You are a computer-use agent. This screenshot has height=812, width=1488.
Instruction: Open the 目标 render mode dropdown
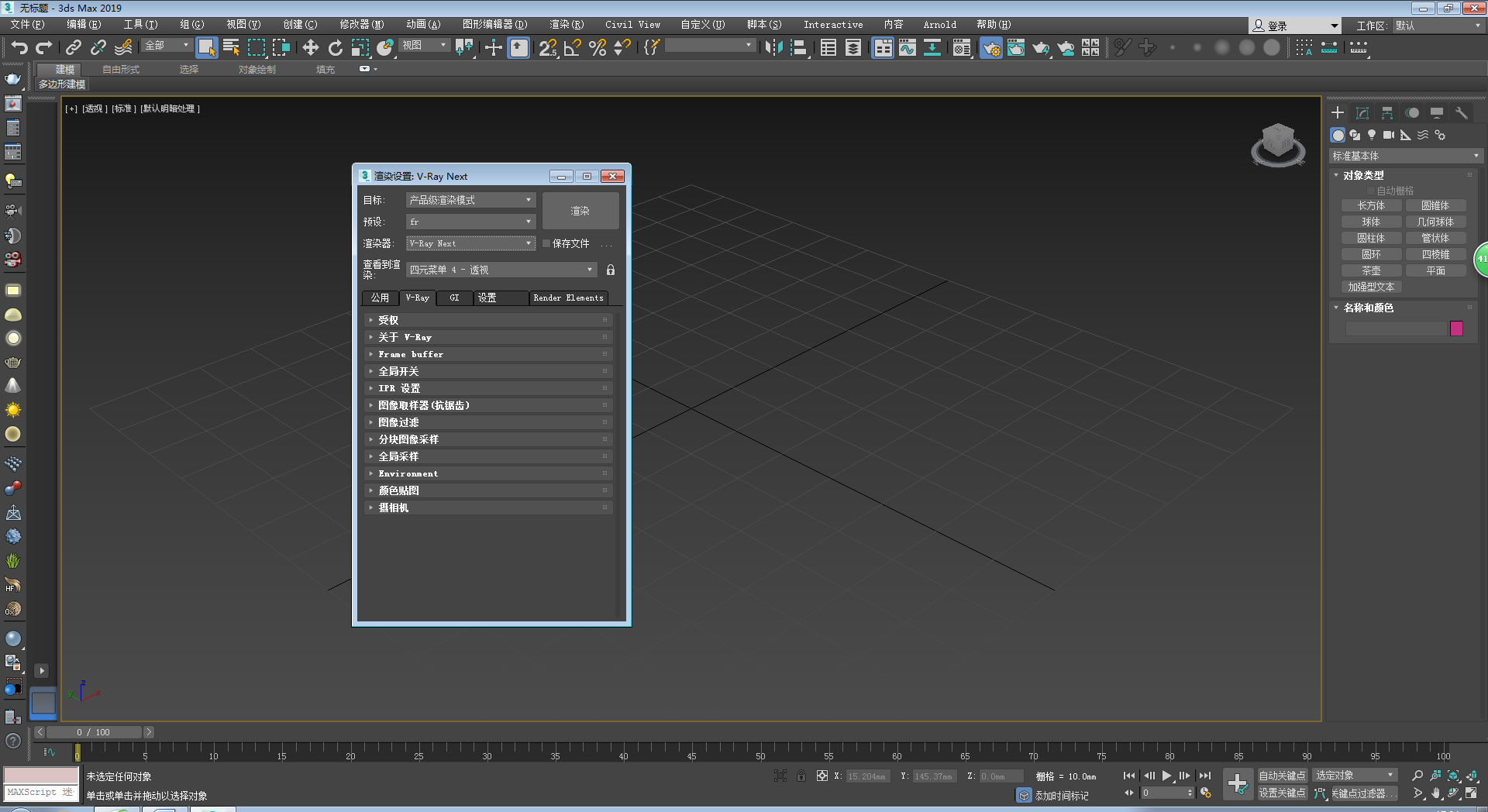click(x=470, y=200)
